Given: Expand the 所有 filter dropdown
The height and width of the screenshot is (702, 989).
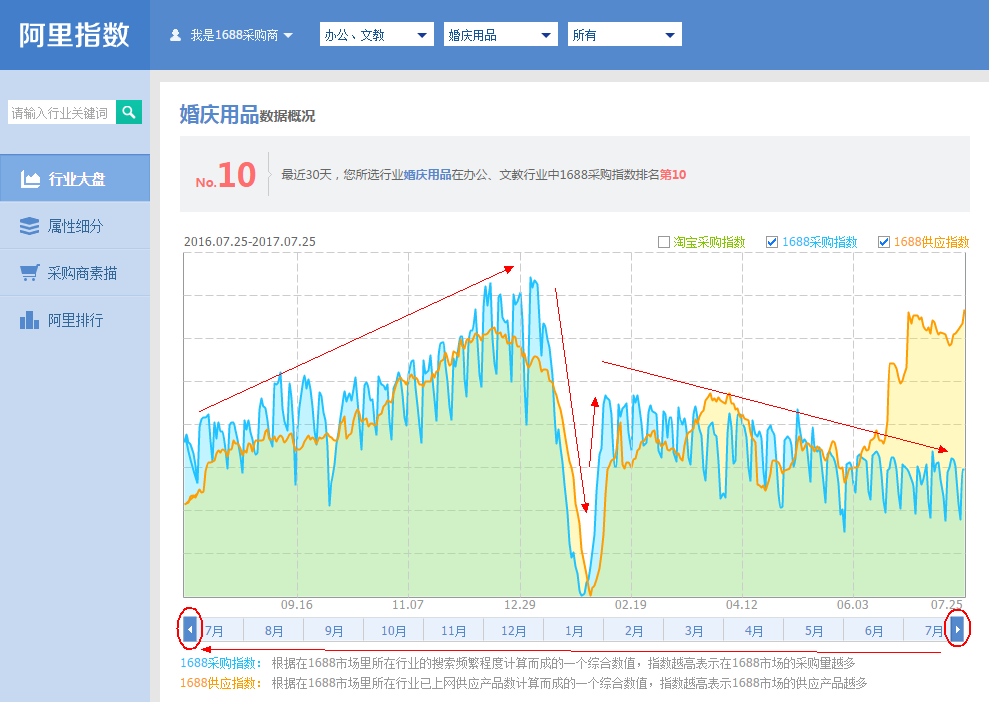Looking at the screenshot, I should click(624, 35).
